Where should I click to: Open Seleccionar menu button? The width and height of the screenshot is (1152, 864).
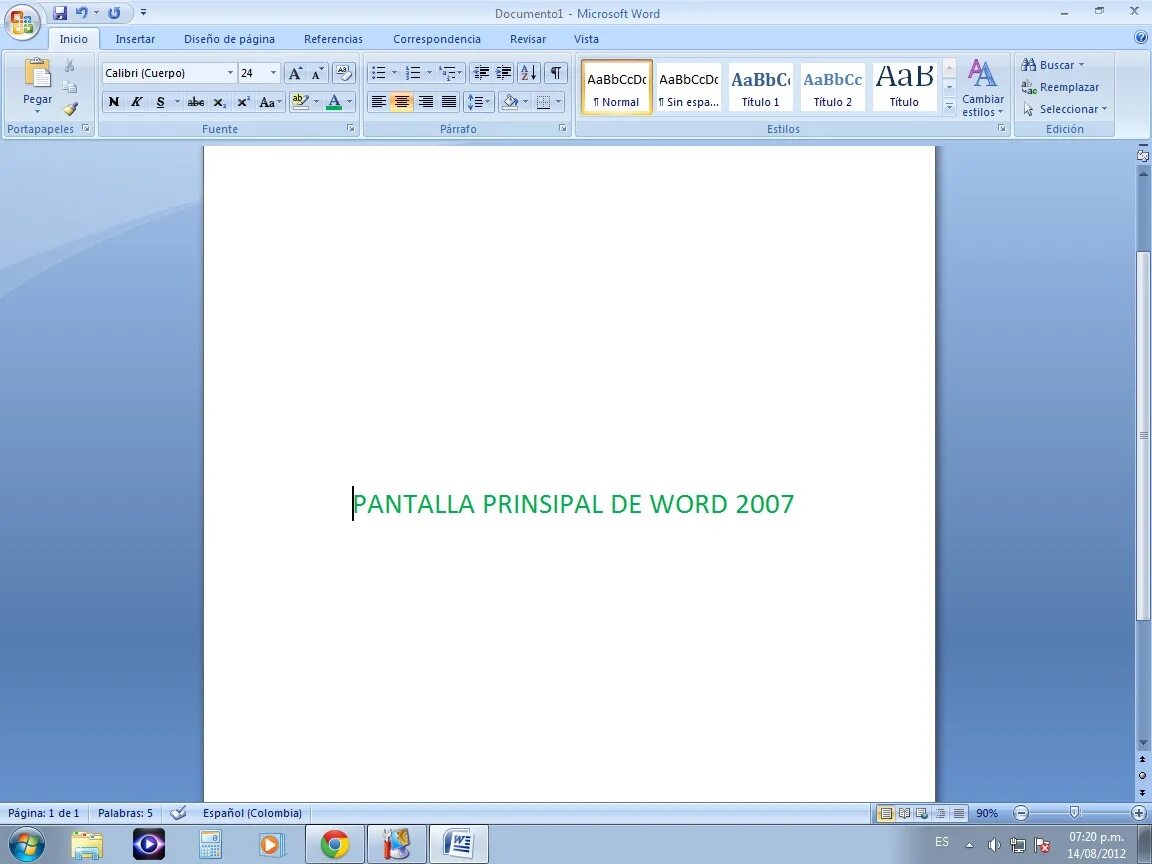pos(1064,109)
